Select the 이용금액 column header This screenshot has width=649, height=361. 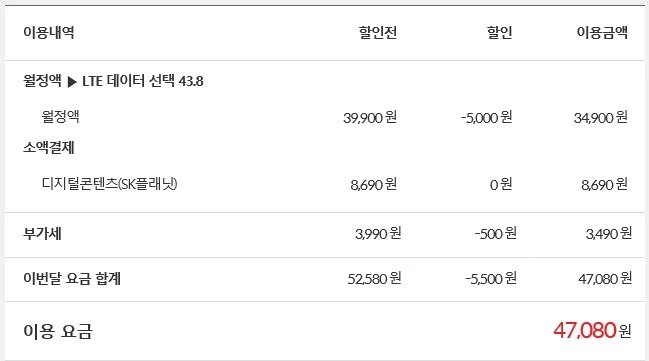pos(602,32)
